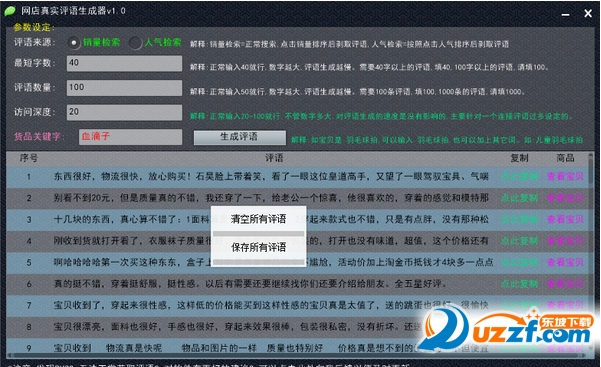Click the 评语 column header
The width and height of the screenshot is (601, 367).
click(274, 158)
